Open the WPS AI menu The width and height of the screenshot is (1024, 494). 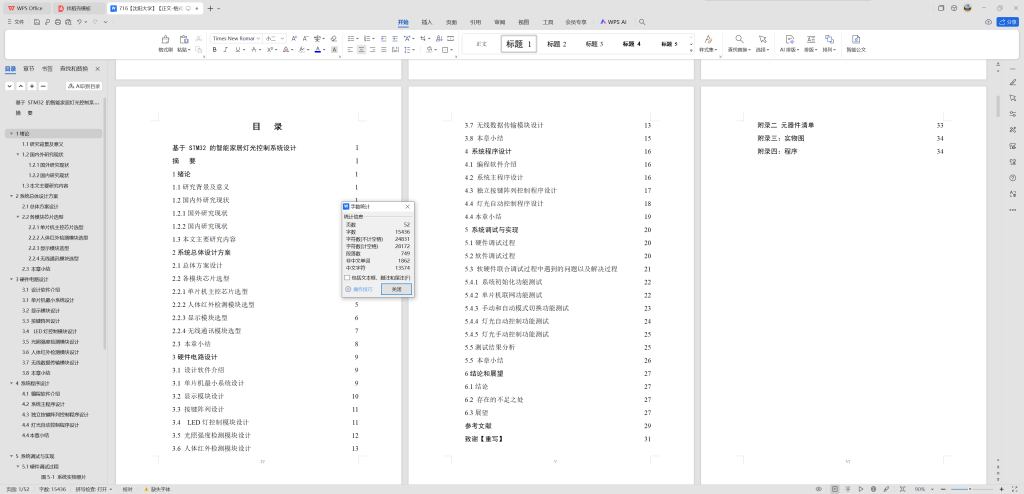click(614, 22)
